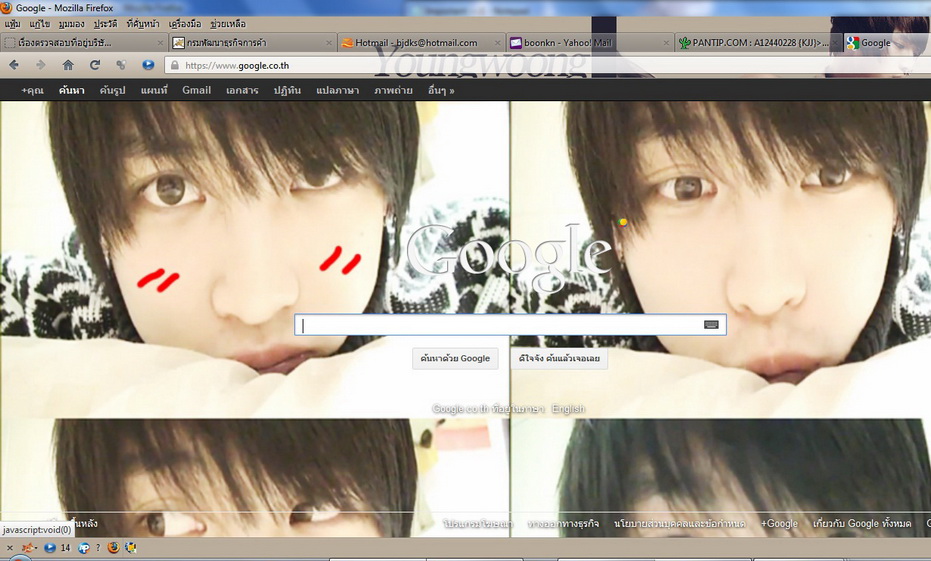This screenshot has height=561, width=931.
Task: Open แปลภาษา translate link
Action: [338, 90]
